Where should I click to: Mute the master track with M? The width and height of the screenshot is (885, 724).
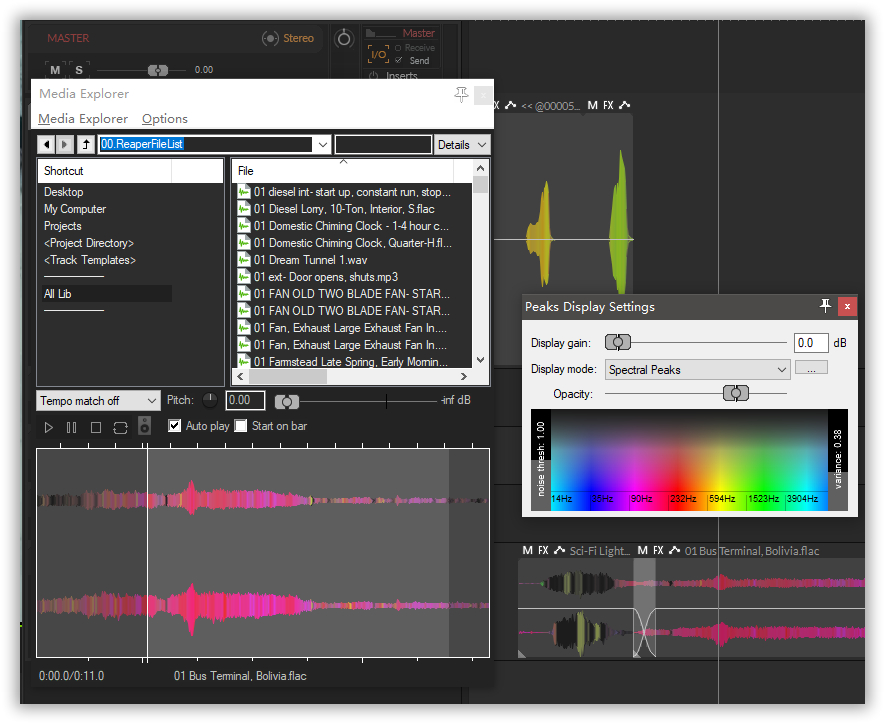coord(55,70)
